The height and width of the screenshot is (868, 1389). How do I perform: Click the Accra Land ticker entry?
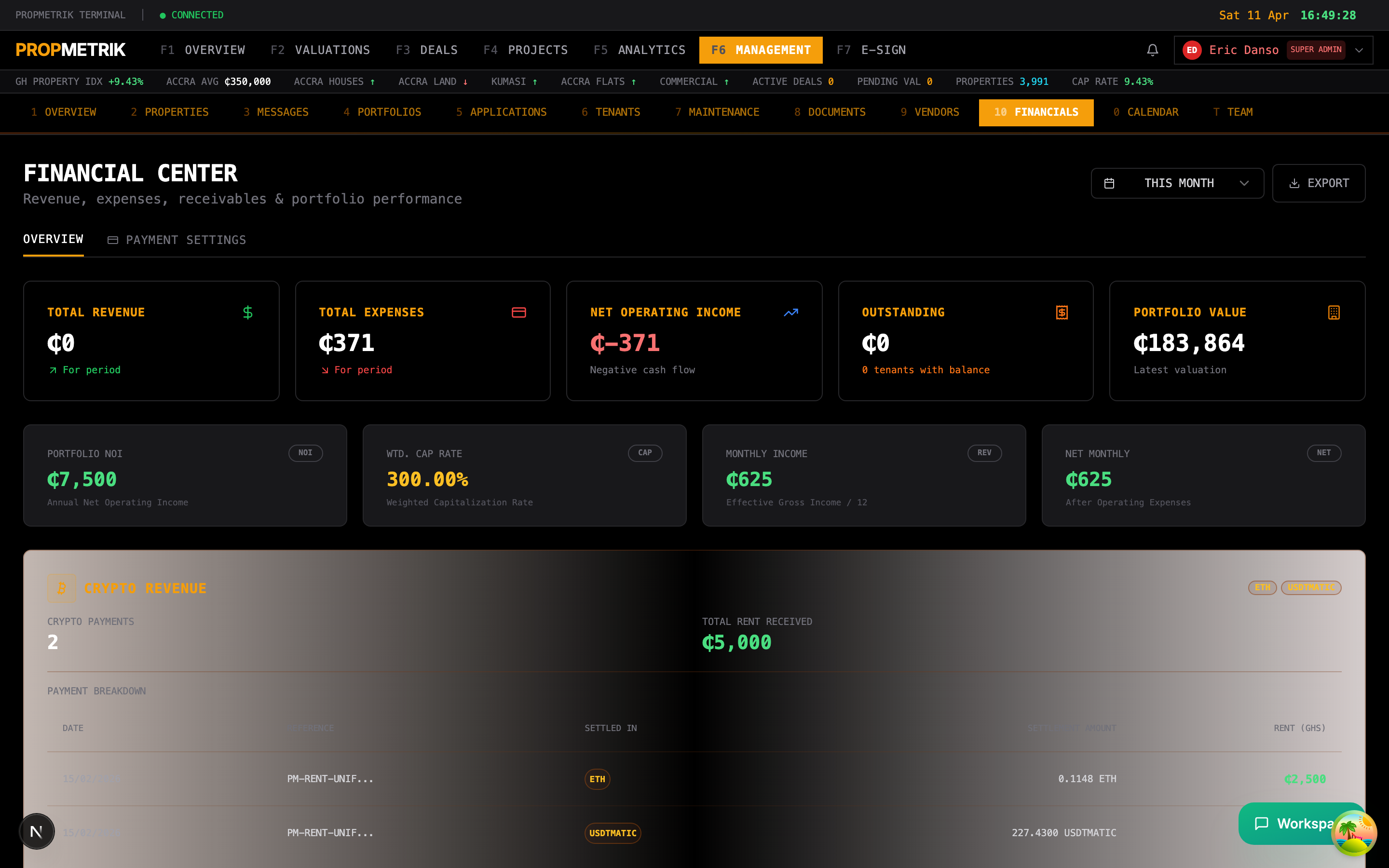433,81
